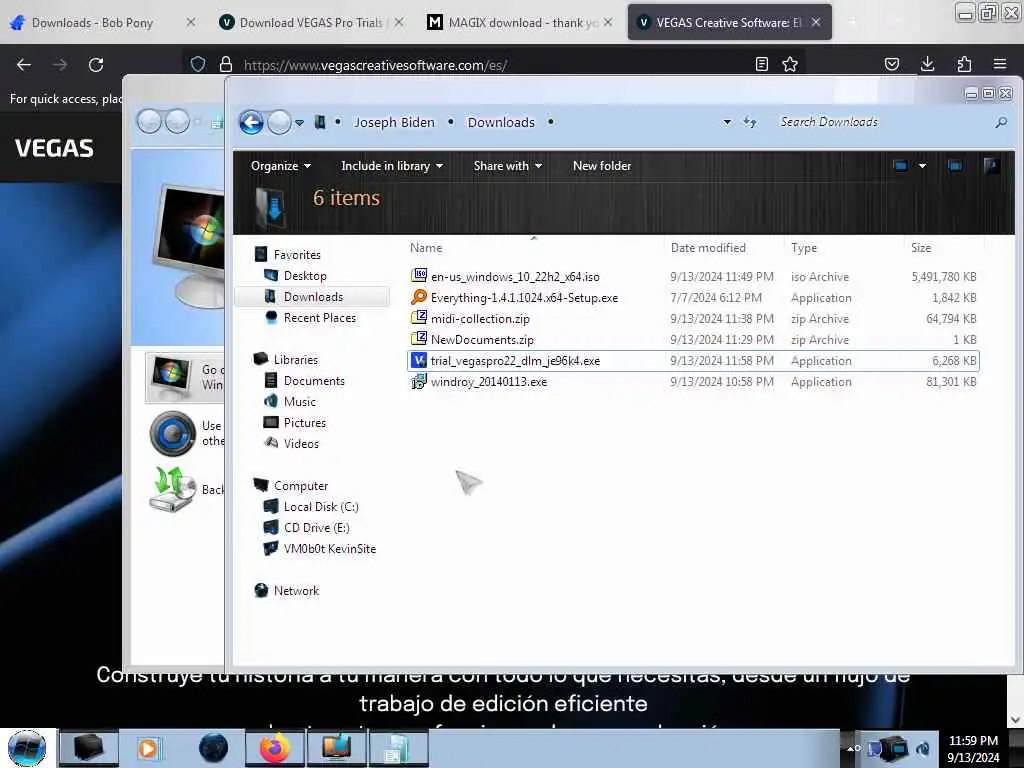Click the ISO archive file icon
The image size is (1024, 768).
tap(419, 276)
